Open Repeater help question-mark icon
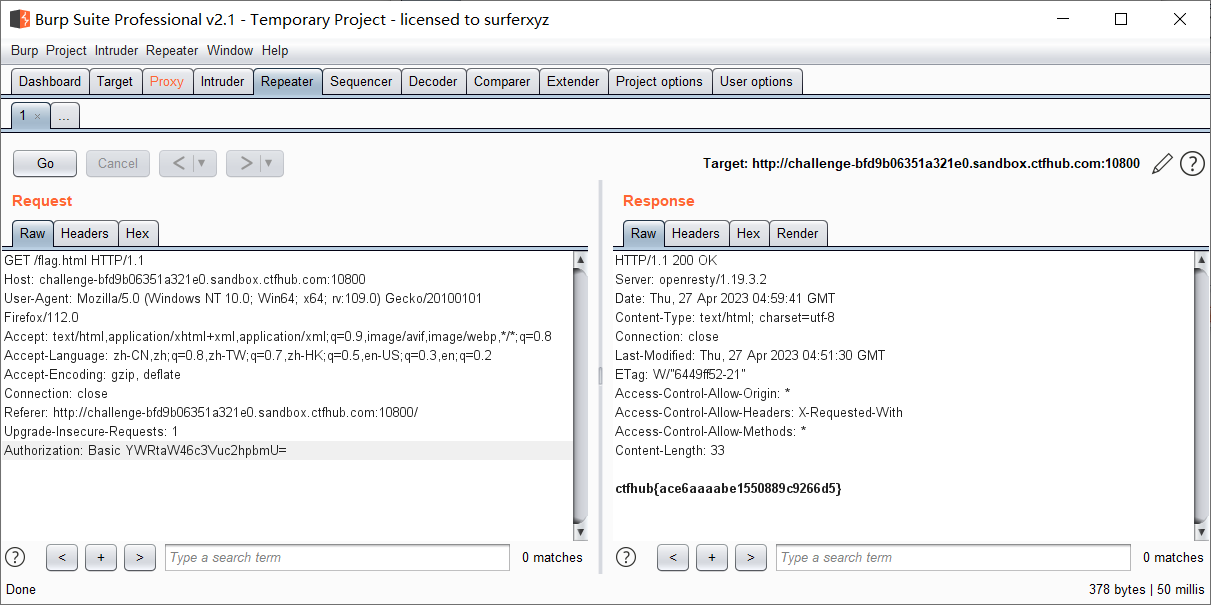This screenshot has height=605, width=1211. (x=1192, y=164)
